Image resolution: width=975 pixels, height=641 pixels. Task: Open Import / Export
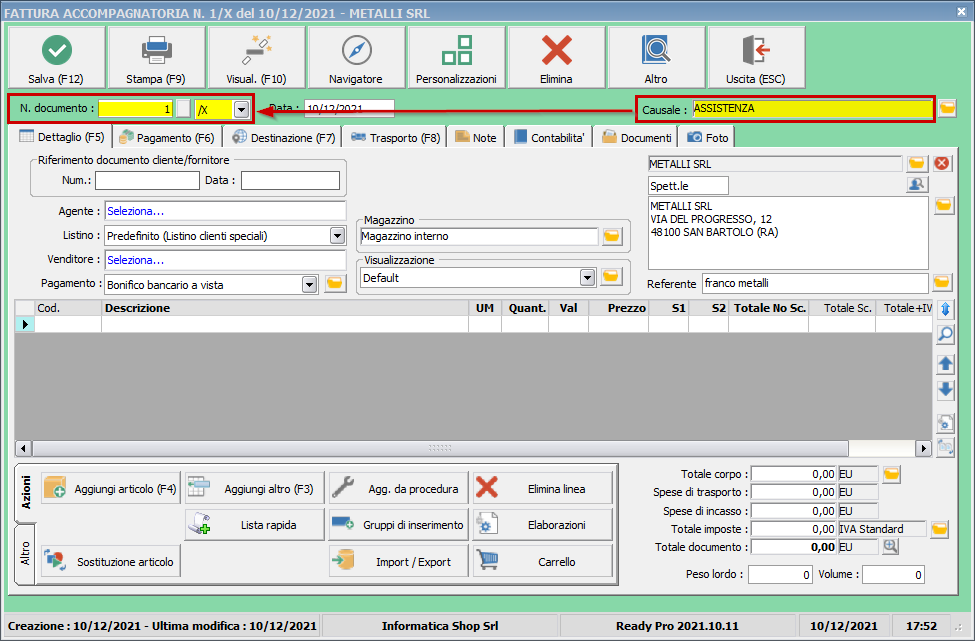(399, 561)
